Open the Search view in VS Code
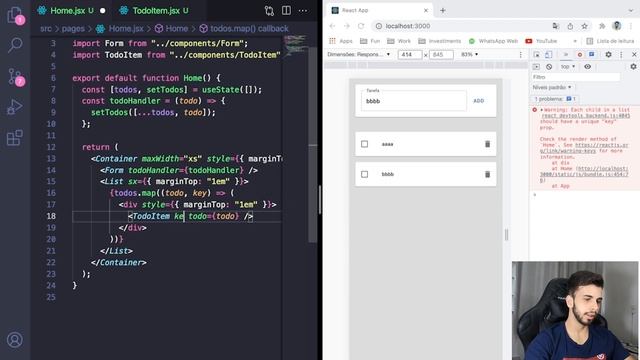 pyautogui.click(x=15, y=45)
